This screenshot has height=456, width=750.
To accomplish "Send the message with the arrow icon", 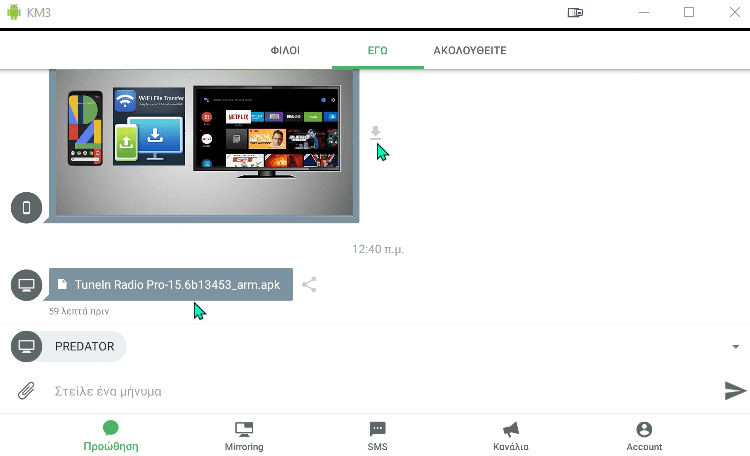I will click(x=735, y=390).
